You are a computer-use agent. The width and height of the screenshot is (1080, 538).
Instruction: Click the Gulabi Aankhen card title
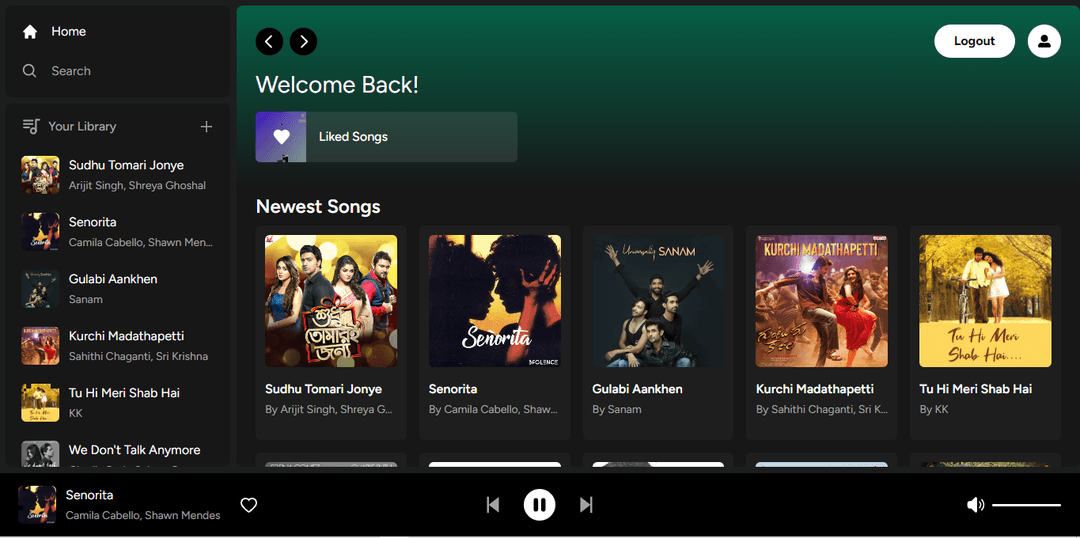[638, 389]
